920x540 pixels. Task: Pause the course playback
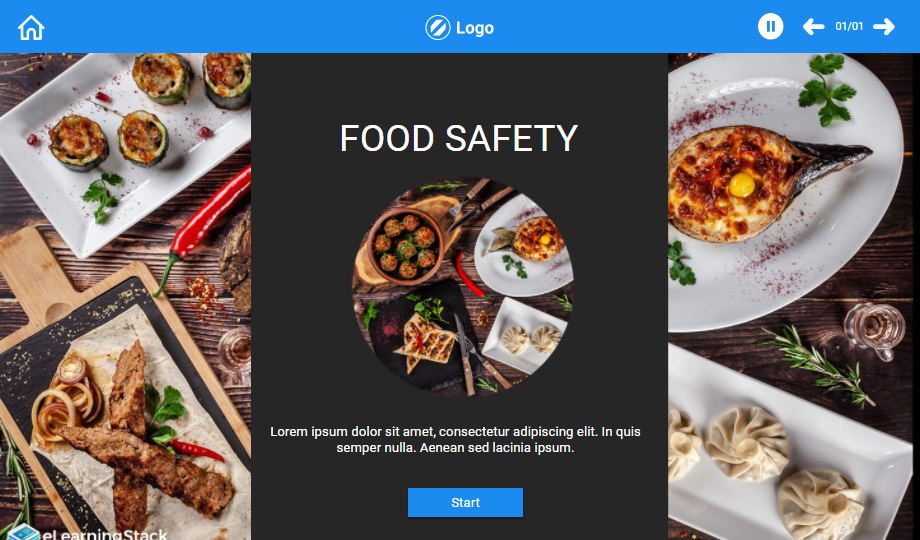(x=770, y=27)
